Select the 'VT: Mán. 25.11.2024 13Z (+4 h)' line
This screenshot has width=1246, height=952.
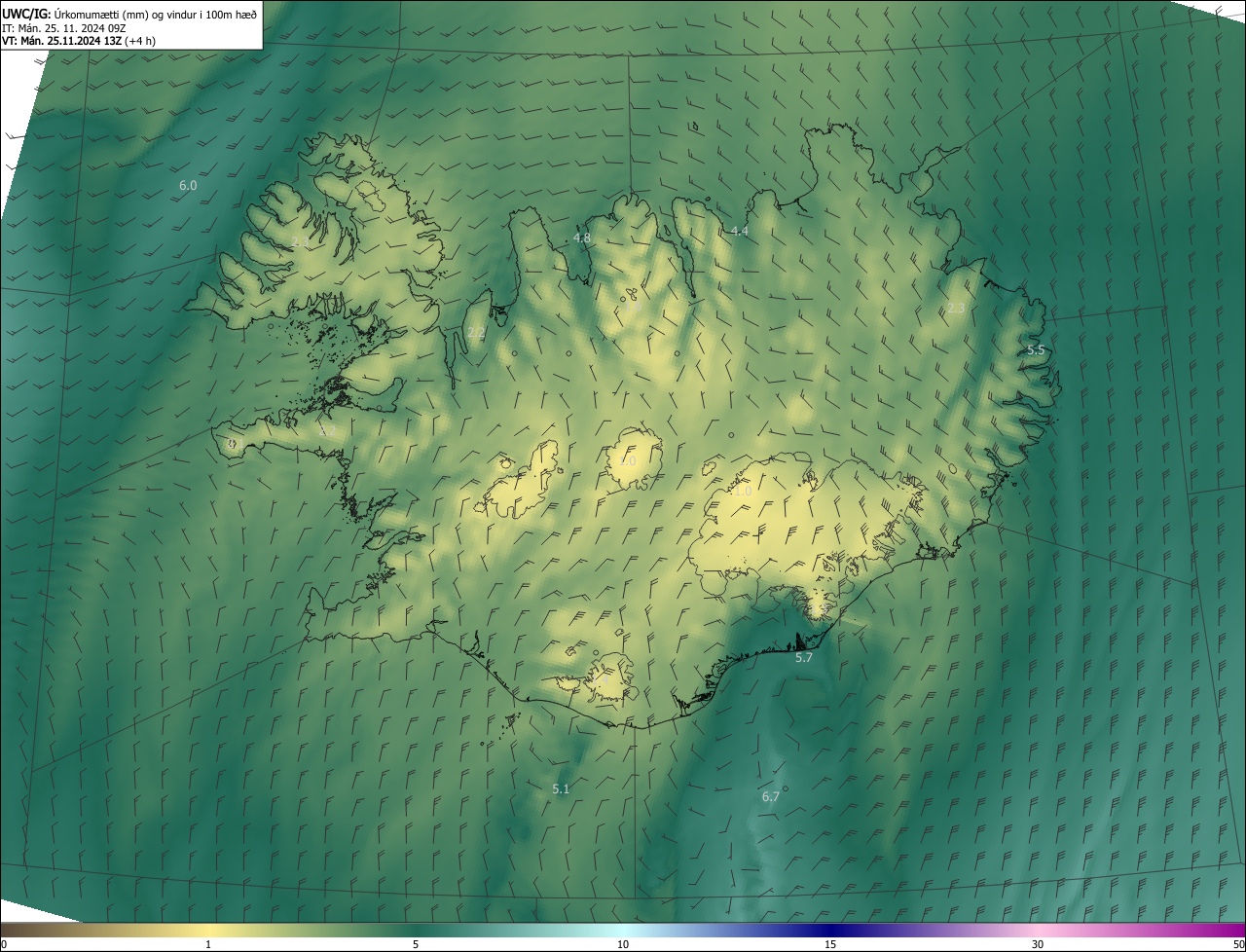(79, 41)
